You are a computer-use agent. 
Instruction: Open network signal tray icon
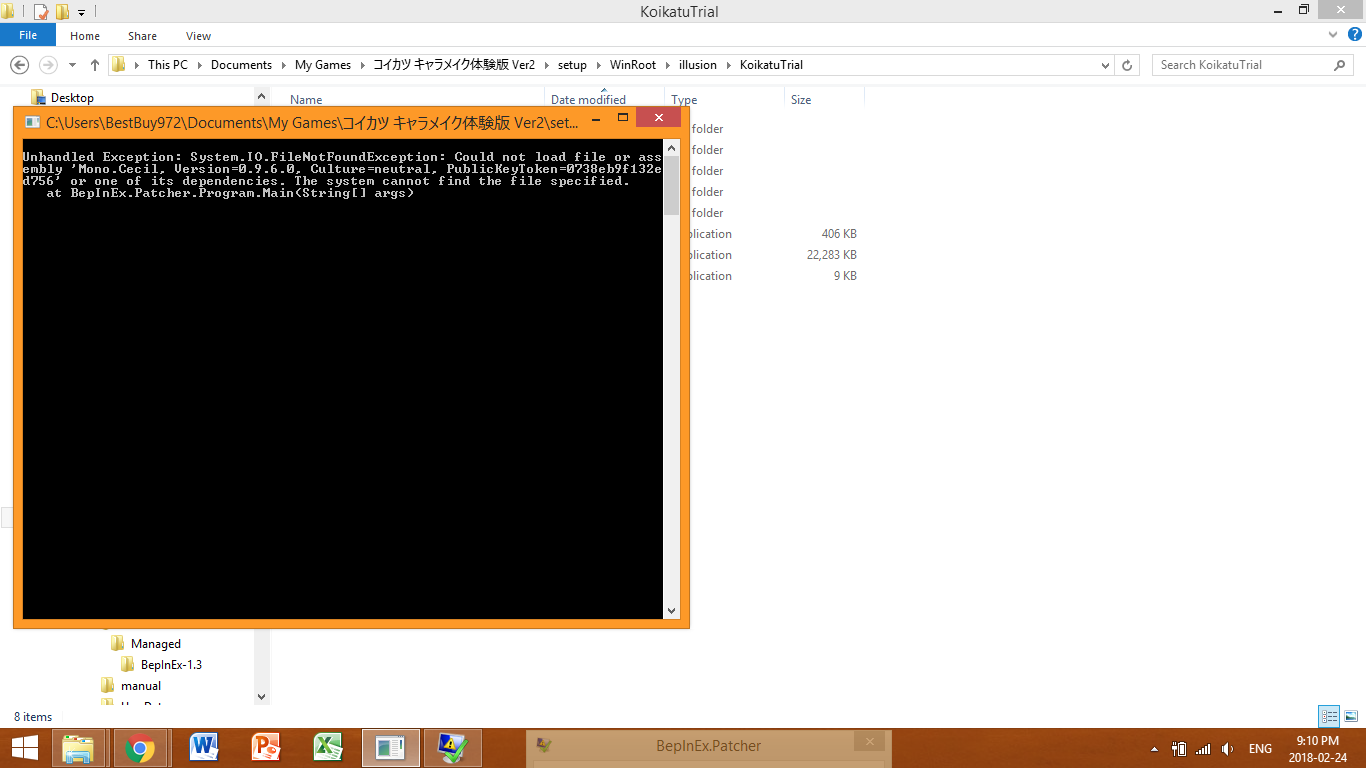(x=1203, y=749)
